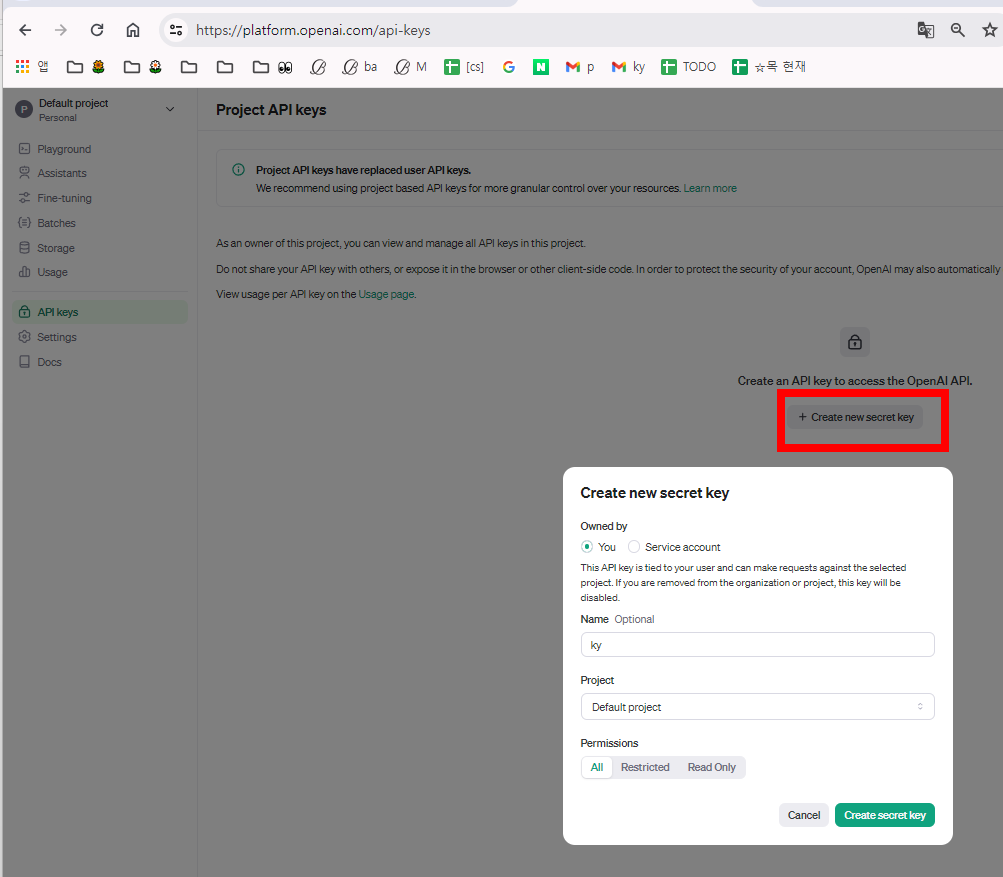Viewport: 1003px width, 877px height.
Task: Open the ☆목 현재 spreadsheet bookmark
Action: tap(769, 67)
